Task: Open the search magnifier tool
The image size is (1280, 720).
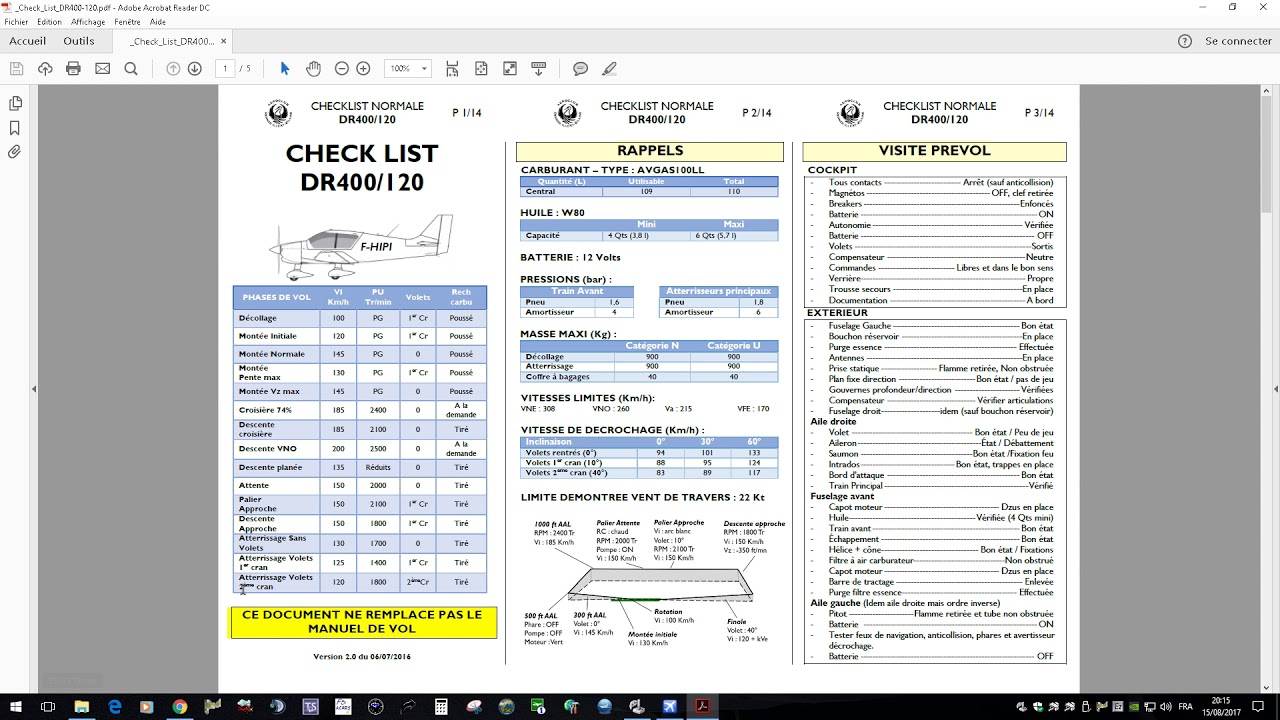Action: tap(131, 69)
